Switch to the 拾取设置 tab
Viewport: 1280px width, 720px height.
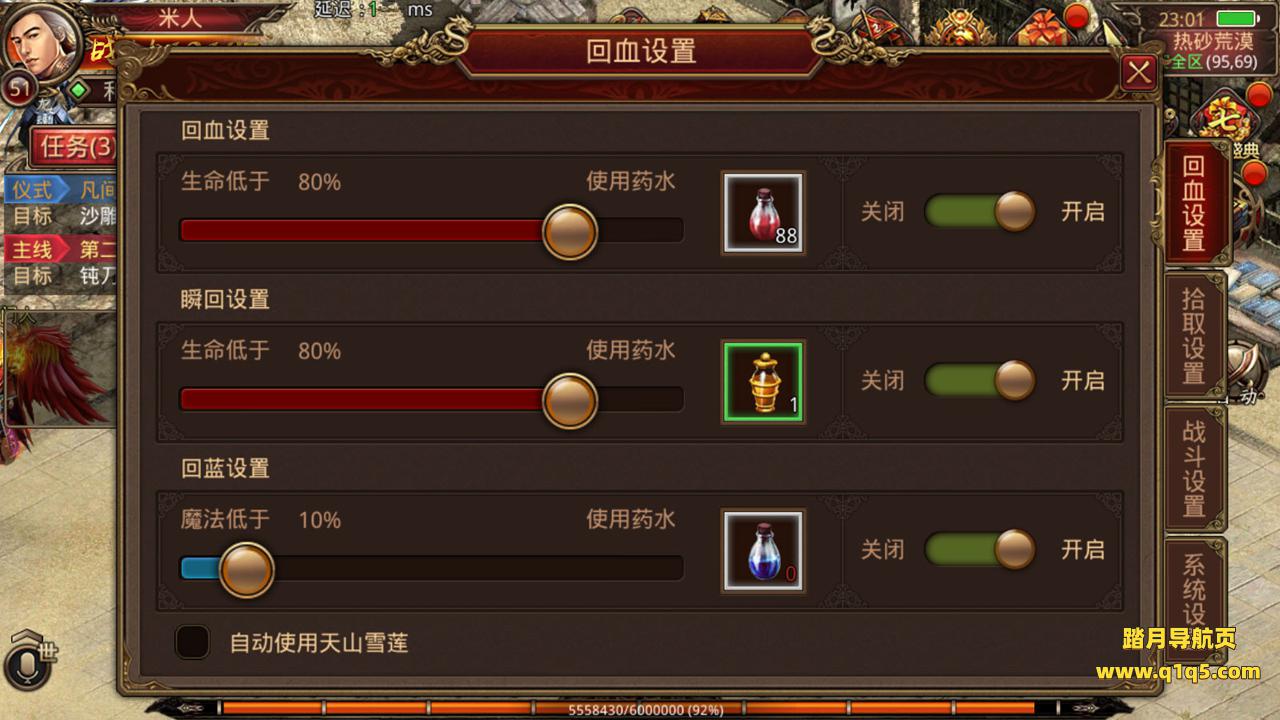(1194, 336)
